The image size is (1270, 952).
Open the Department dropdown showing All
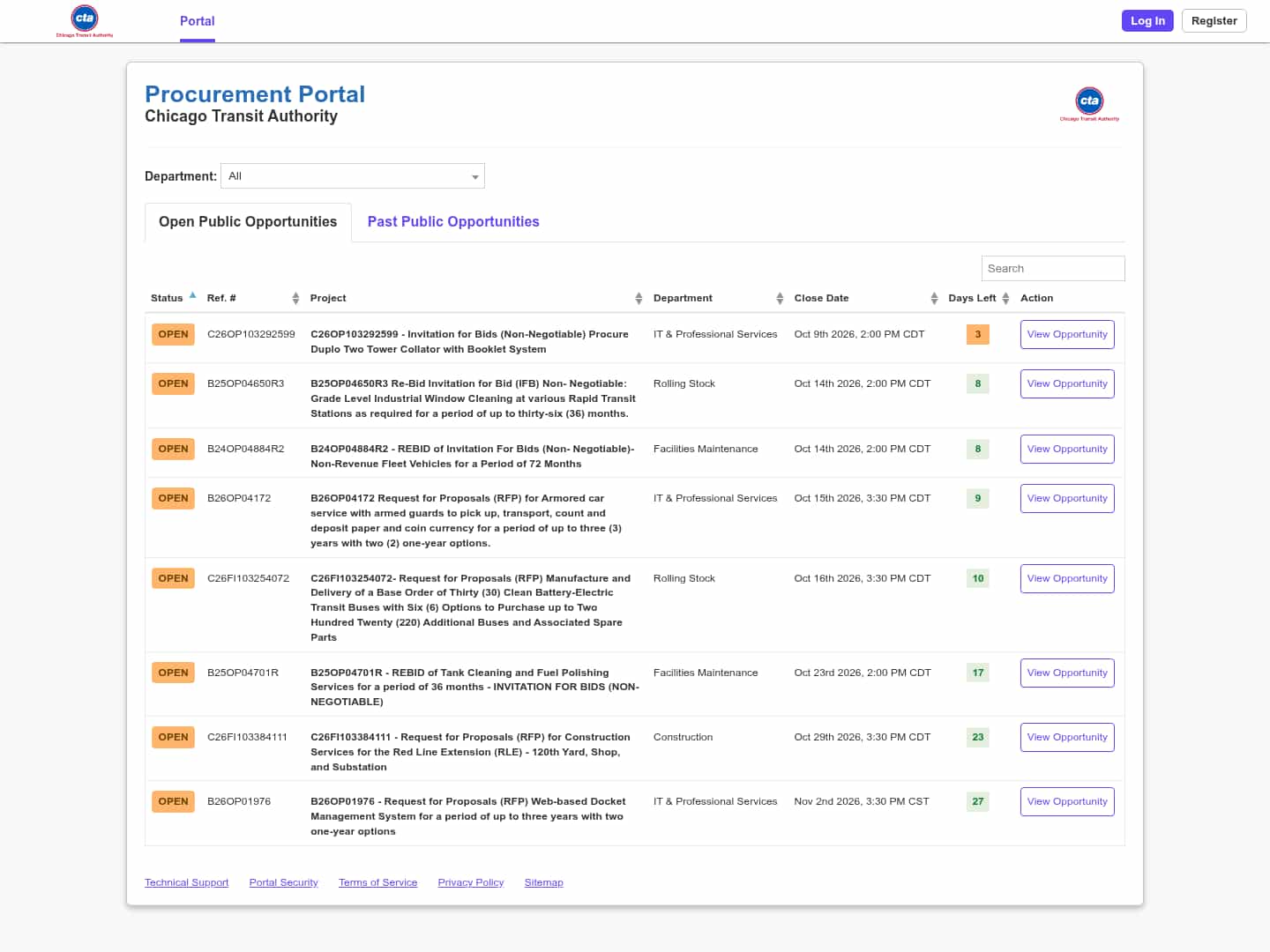353,176
